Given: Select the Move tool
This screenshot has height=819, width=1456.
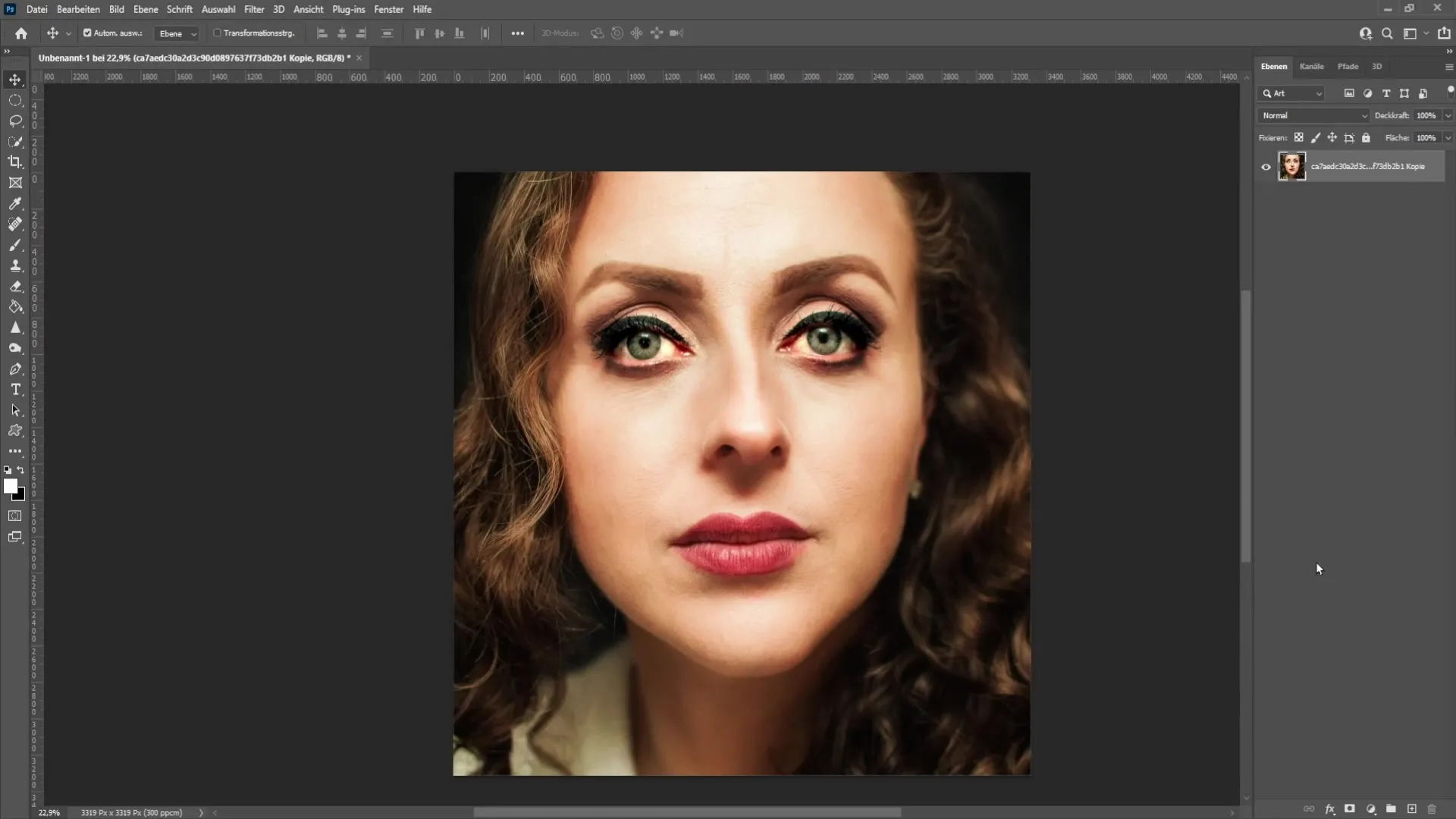Looking at the screenshot, I should (x=14, y=79).
